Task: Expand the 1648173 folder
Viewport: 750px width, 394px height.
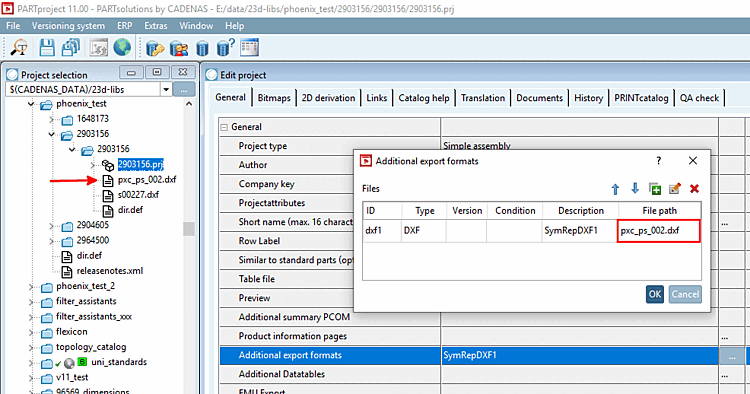Action: click(52, 119)
